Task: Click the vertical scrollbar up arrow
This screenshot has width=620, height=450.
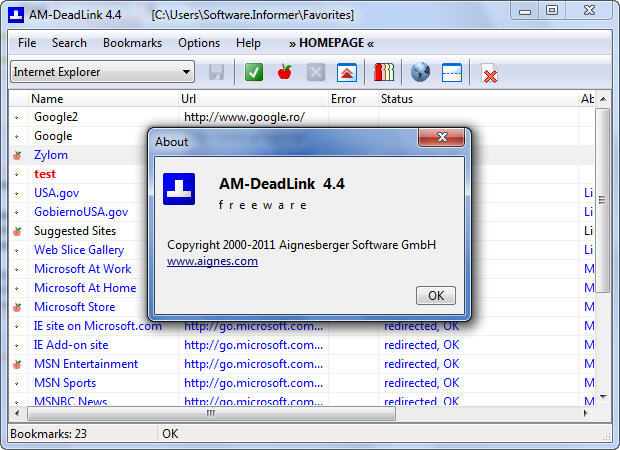Action: [x=603, y=99]
